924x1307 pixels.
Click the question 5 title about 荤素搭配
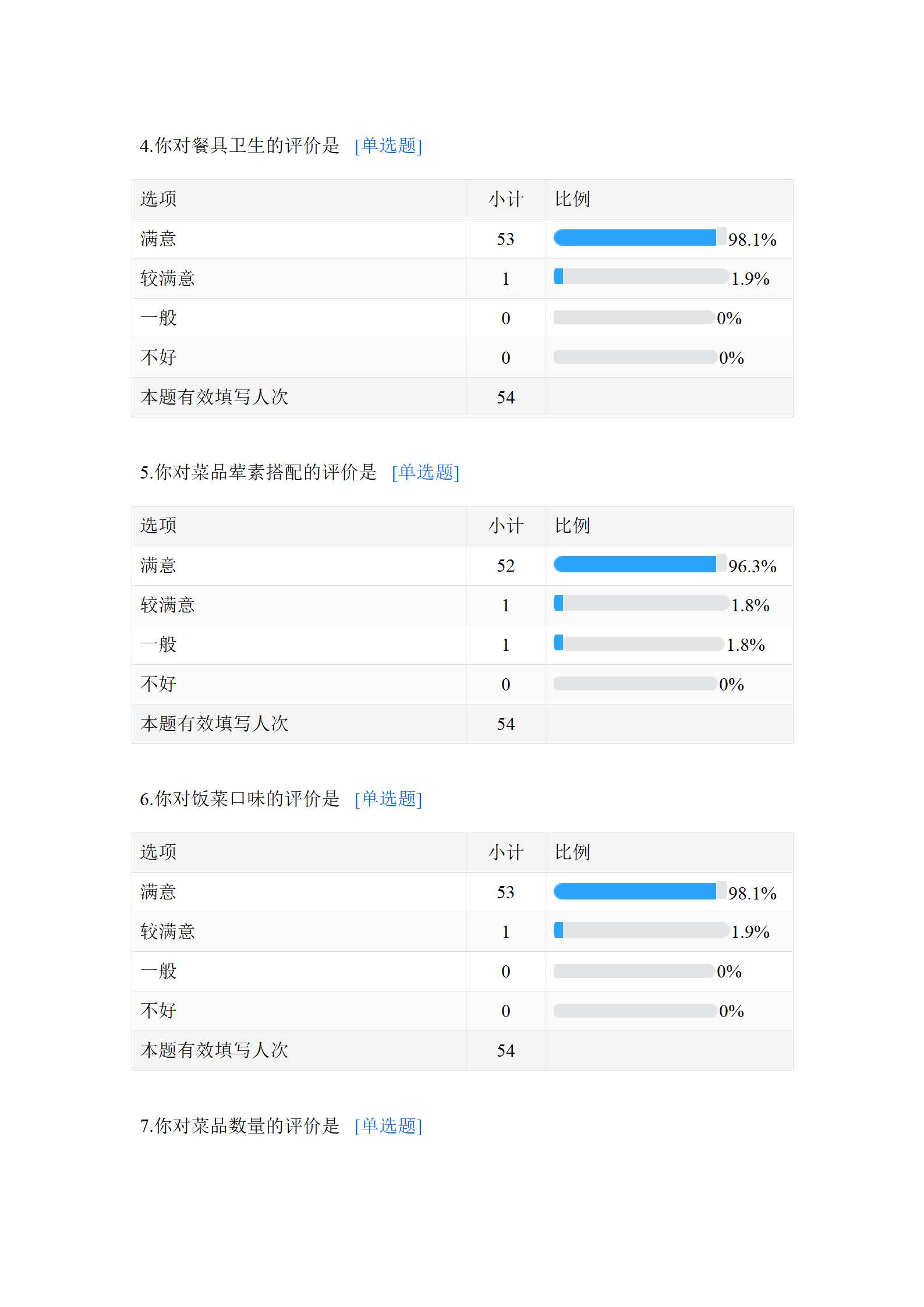[259, 472]
